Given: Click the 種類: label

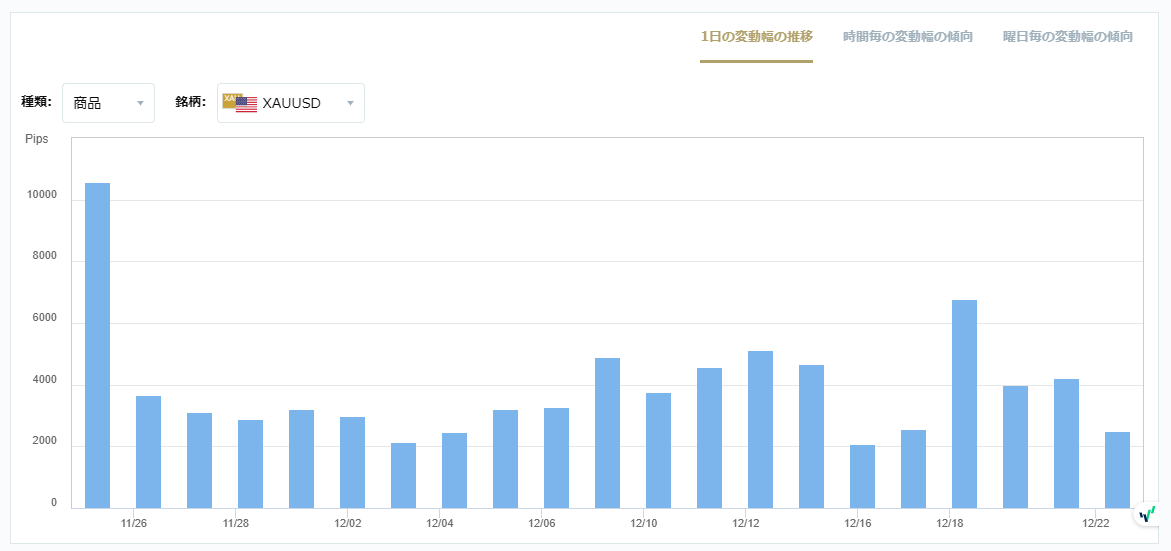Looking at the screenshot, I should click(x=37, y=102).
